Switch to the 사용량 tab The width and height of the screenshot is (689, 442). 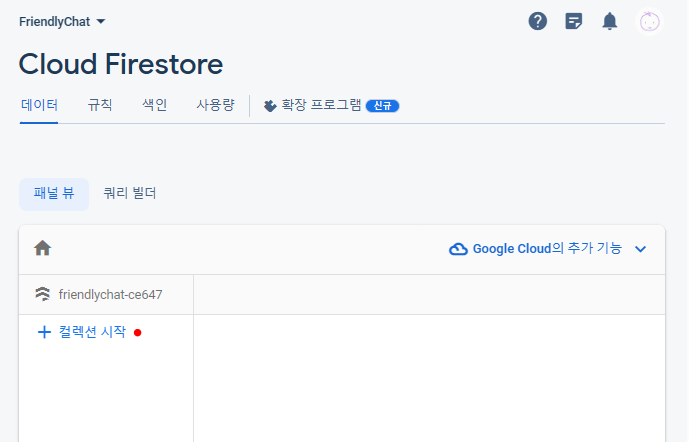tap(215, 105)
